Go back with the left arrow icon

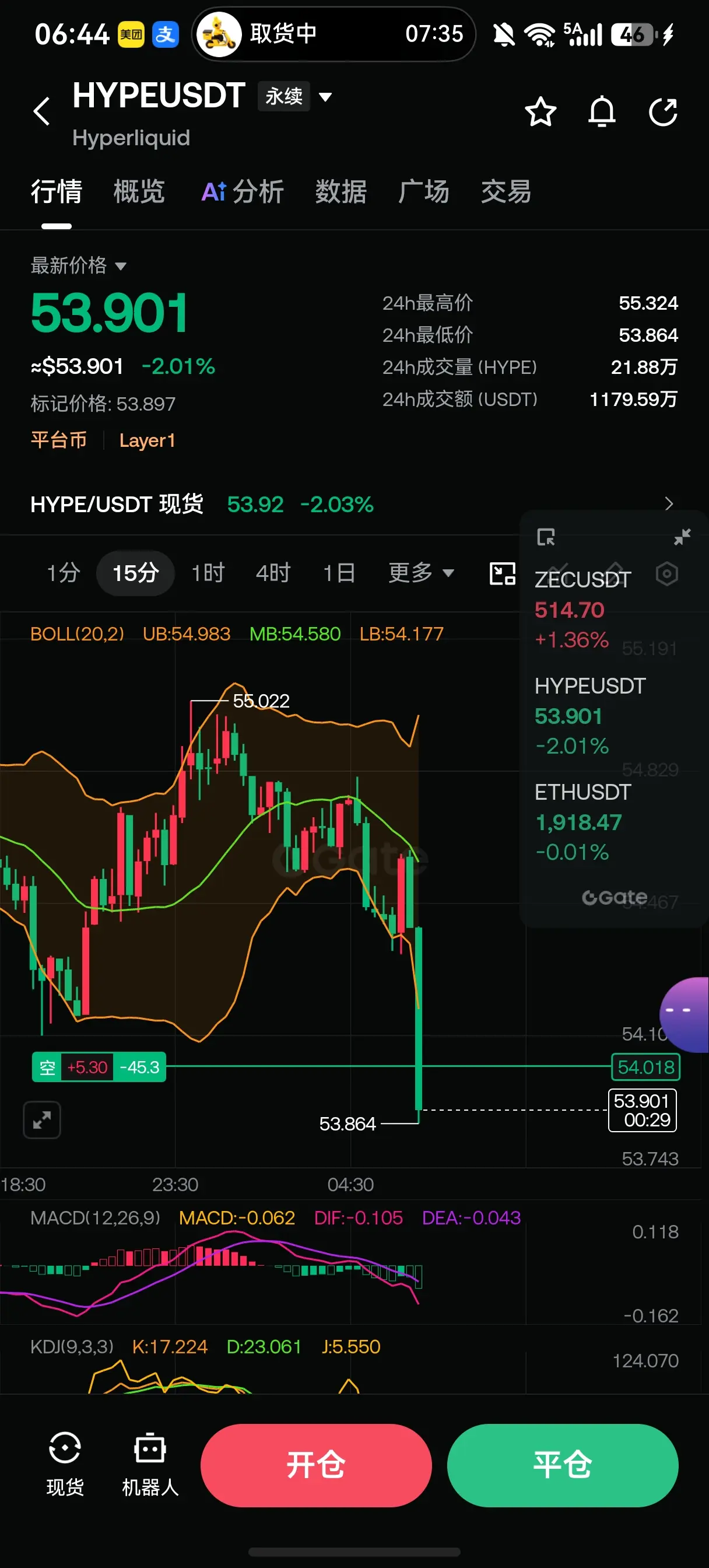pos(41,111)
